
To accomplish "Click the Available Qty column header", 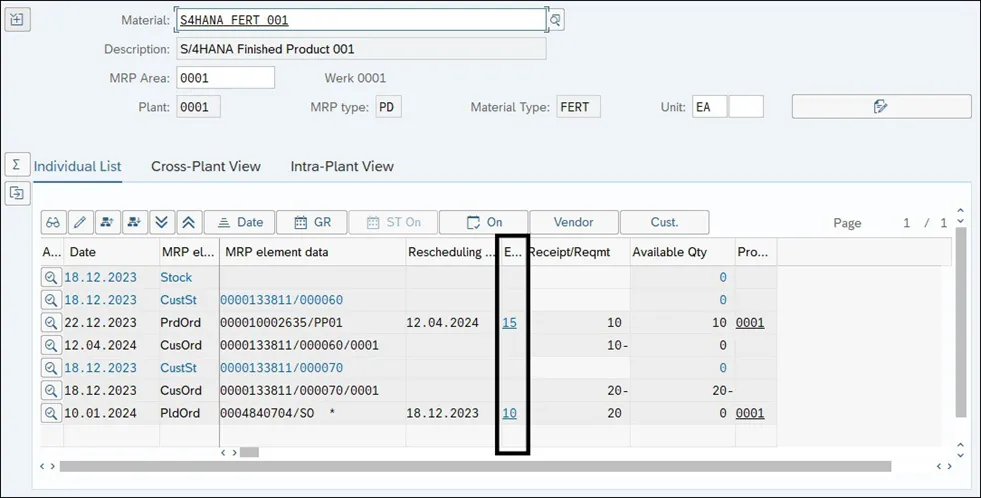I will pyautogui.click(x=682, y=252).
